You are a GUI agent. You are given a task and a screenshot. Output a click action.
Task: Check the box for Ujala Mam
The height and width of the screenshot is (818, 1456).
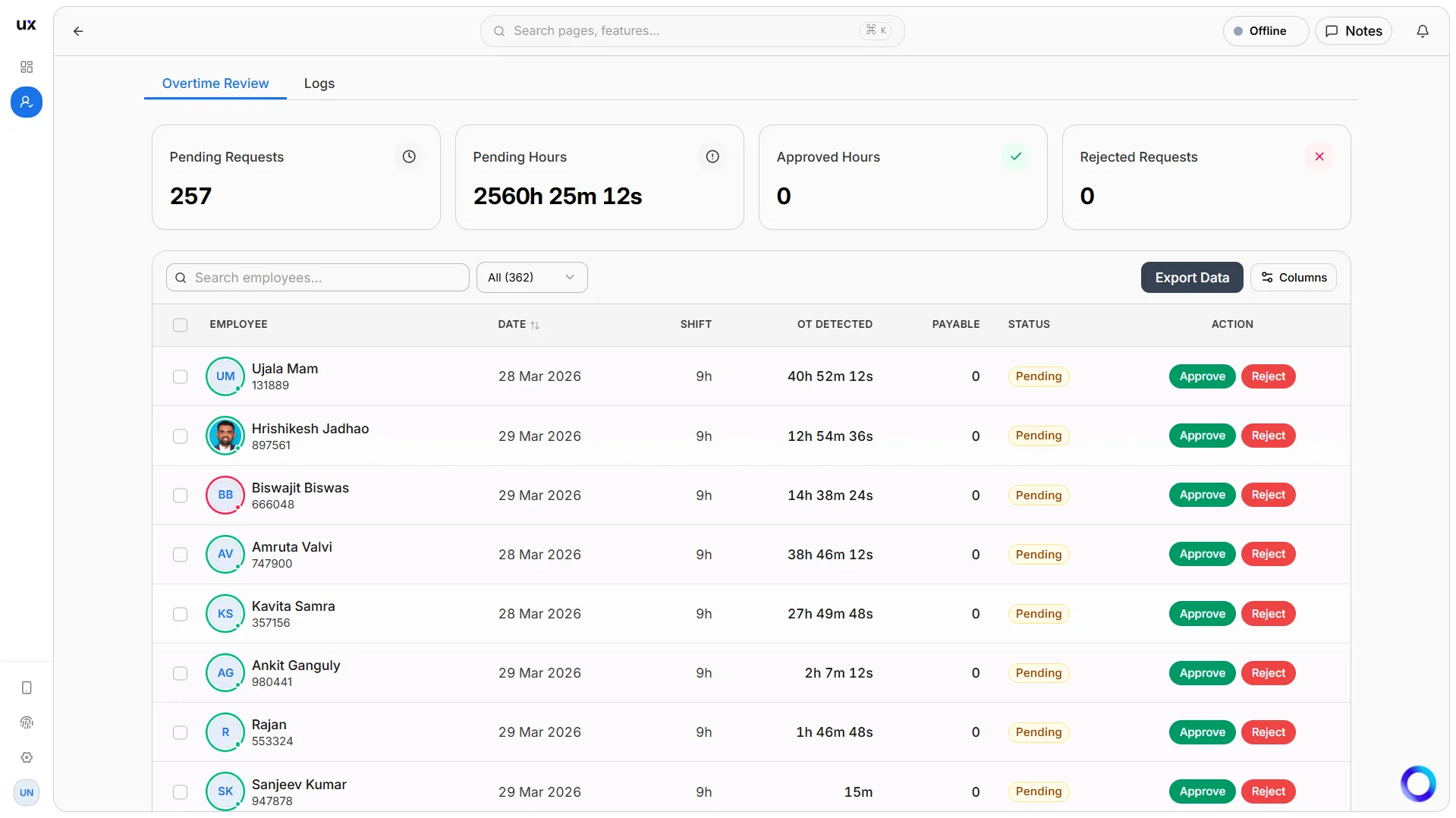pyautogui.click(x=180, y=376)
